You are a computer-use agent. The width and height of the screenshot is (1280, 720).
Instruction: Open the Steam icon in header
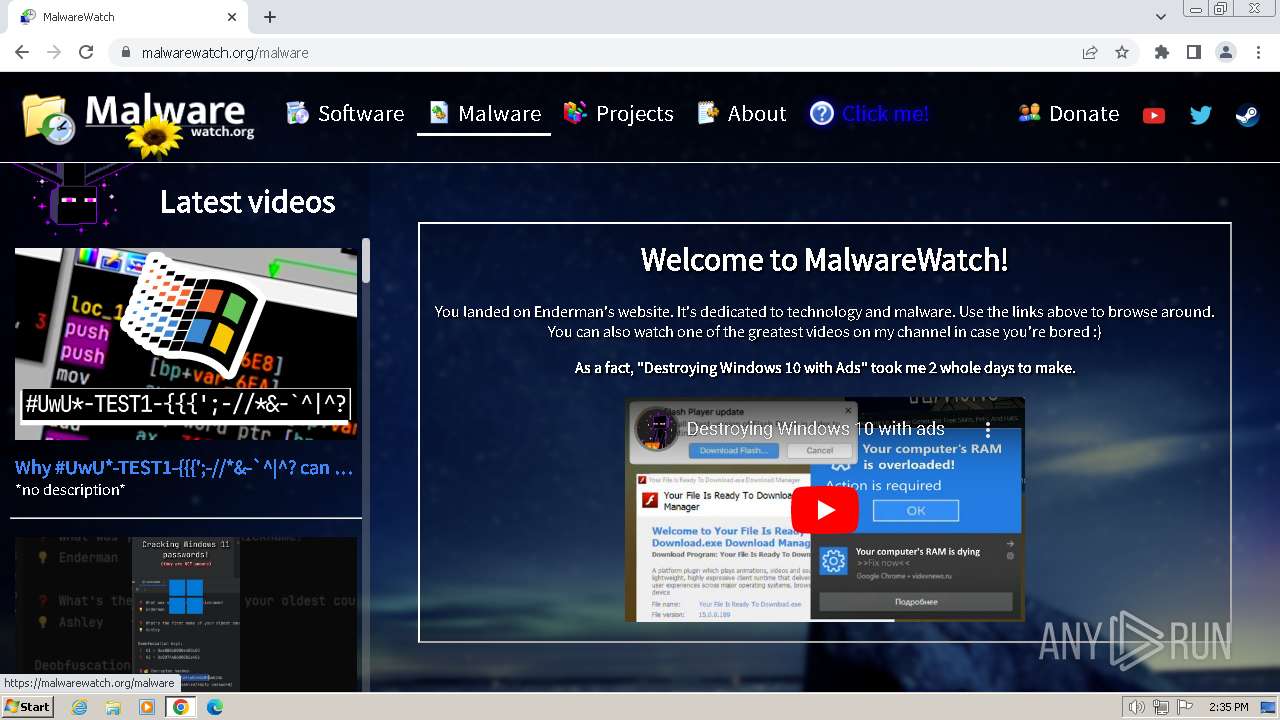coord(1247,115)
